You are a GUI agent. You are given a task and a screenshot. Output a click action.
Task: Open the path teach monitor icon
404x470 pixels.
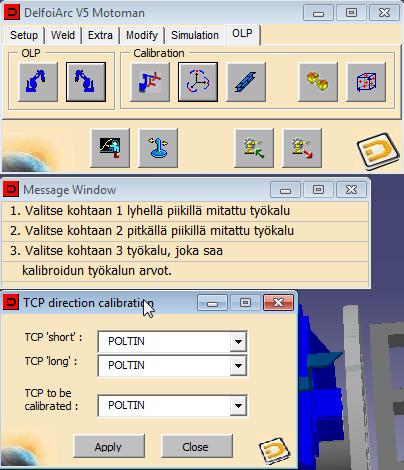110,148
